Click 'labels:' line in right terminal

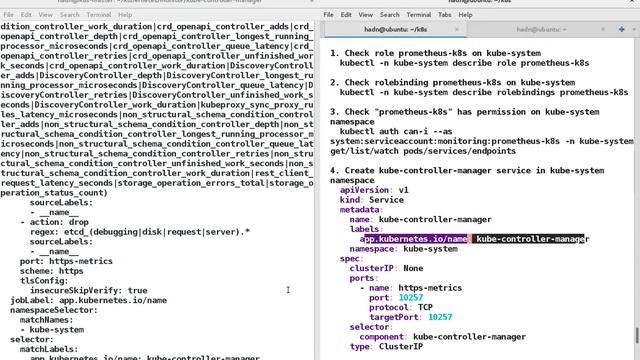(x=366, y=229)
